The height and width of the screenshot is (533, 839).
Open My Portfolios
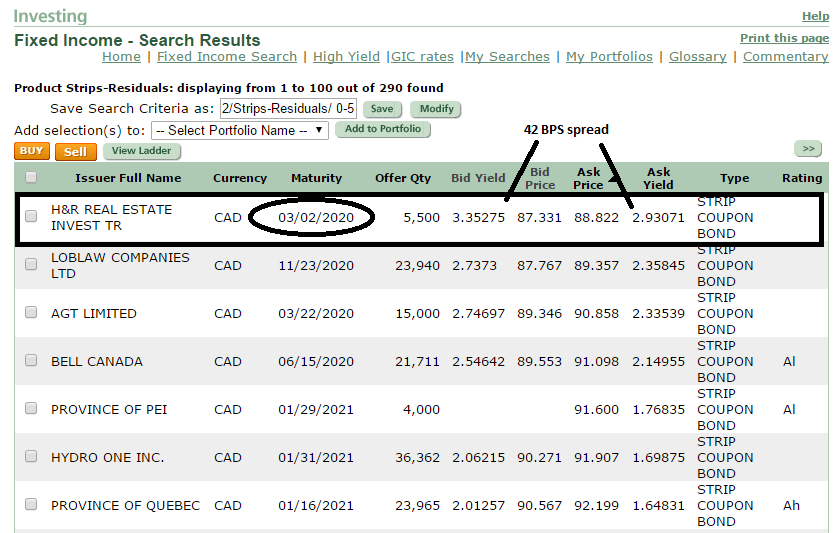pos(609,57)
